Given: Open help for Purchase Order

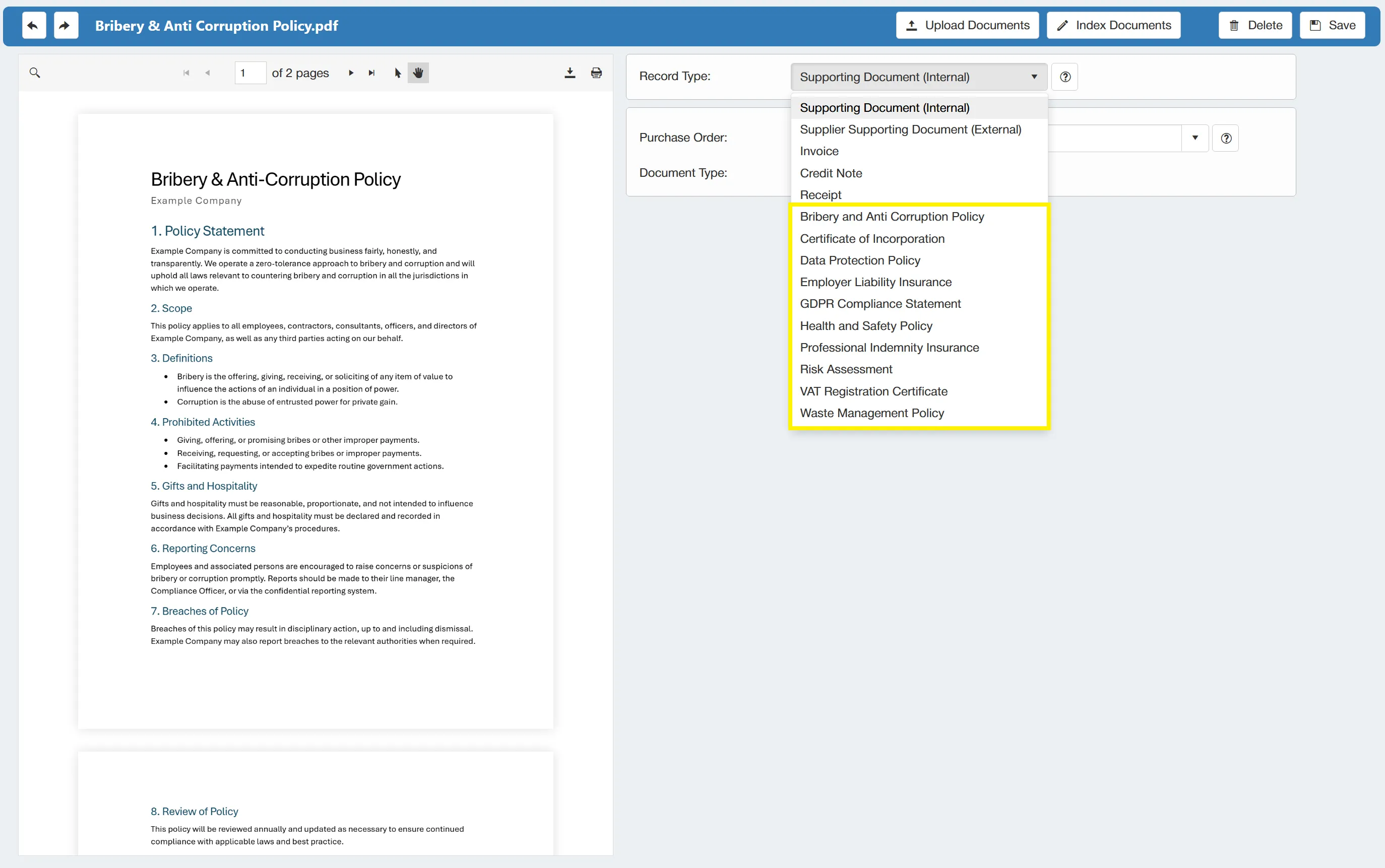Looking at the screenshot, I should coord(1225,139).
